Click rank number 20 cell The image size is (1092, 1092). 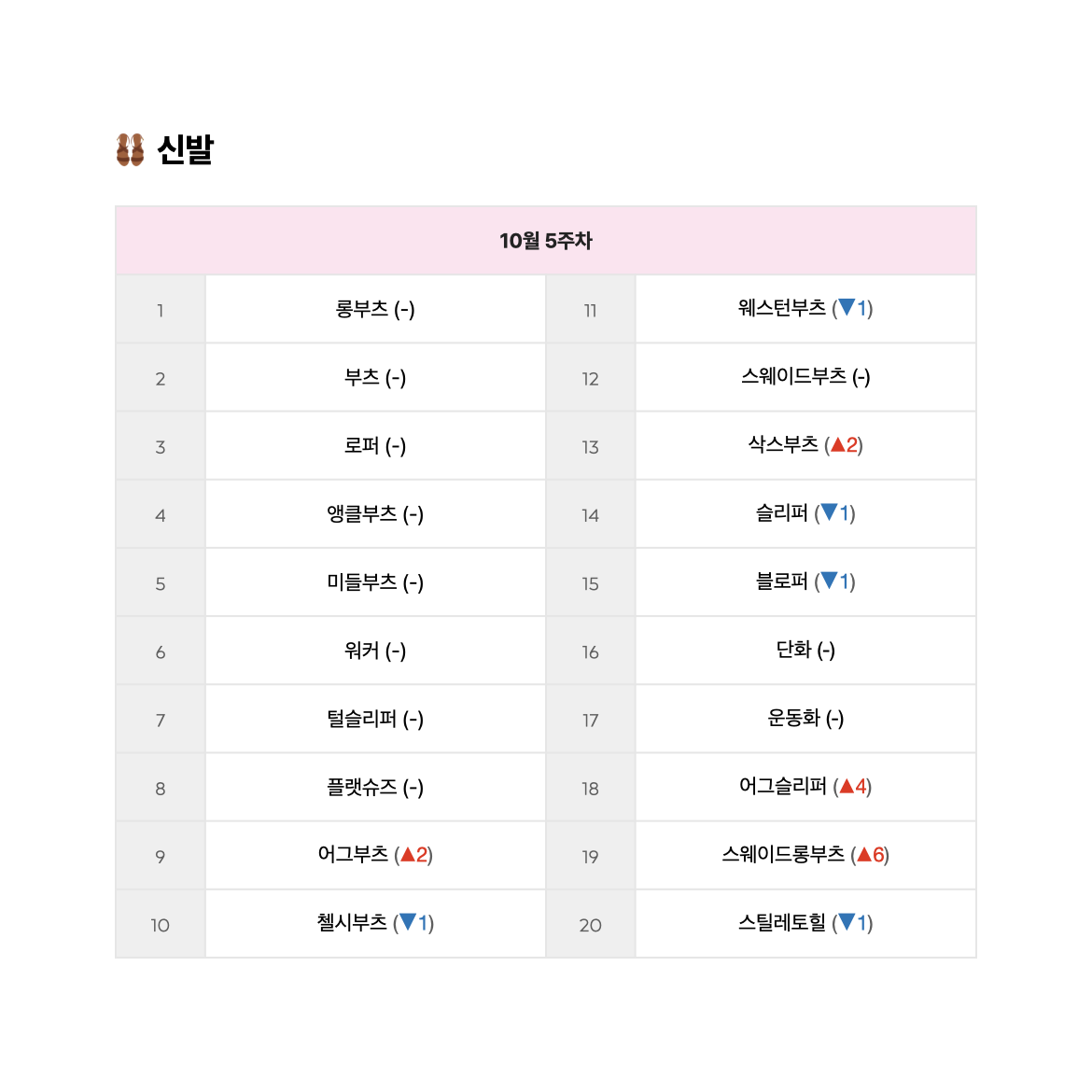click(x=591, y=924)
